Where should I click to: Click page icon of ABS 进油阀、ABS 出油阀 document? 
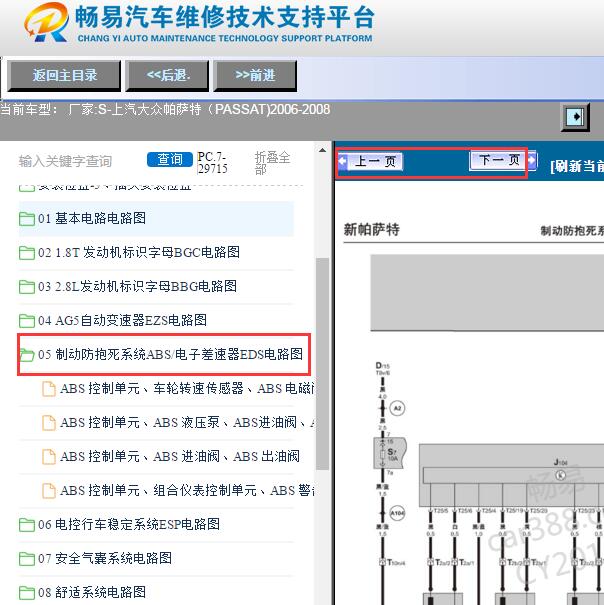point(49,456)
